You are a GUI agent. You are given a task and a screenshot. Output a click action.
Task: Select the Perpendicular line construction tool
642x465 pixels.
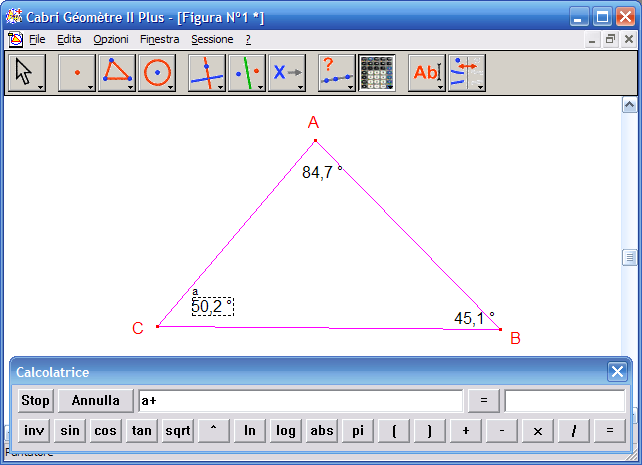[207, 73]
